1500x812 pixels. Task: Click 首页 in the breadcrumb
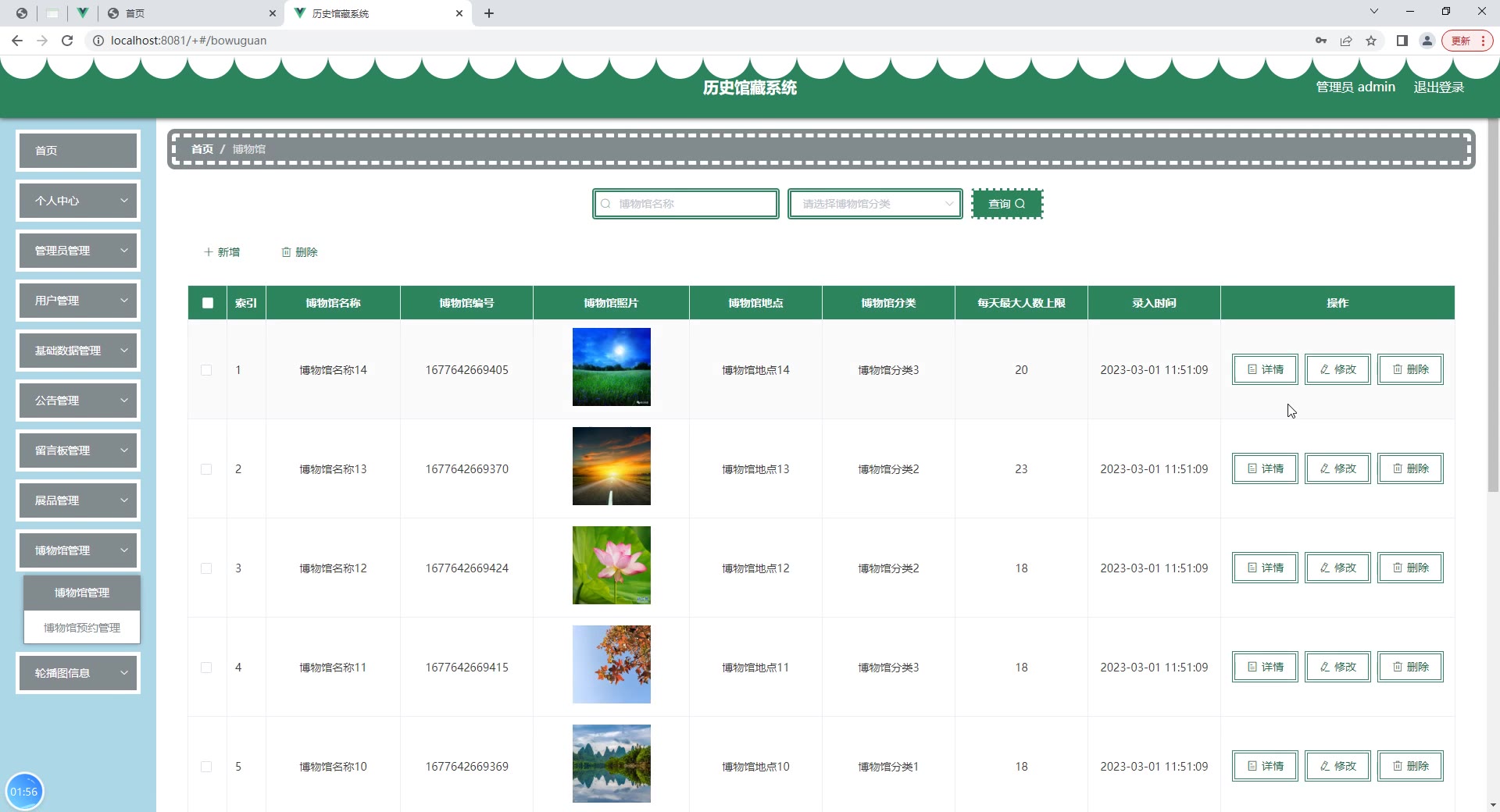pos(202,149)
